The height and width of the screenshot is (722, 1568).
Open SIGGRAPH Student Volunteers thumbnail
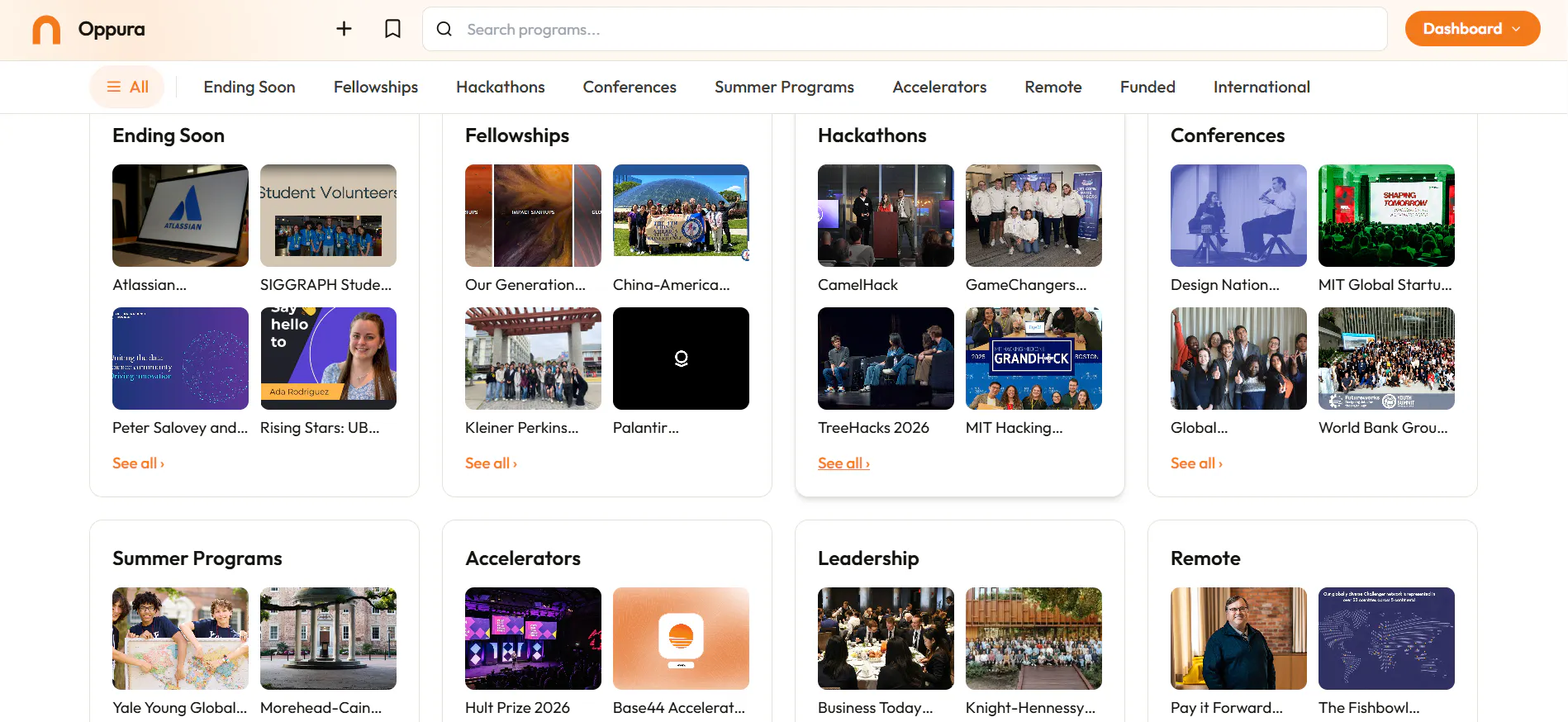pos(328,216)
